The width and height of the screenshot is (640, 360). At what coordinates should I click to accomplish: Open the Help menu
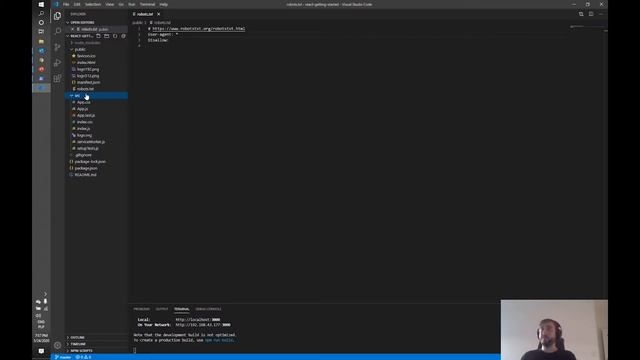(x=164, y=4)
